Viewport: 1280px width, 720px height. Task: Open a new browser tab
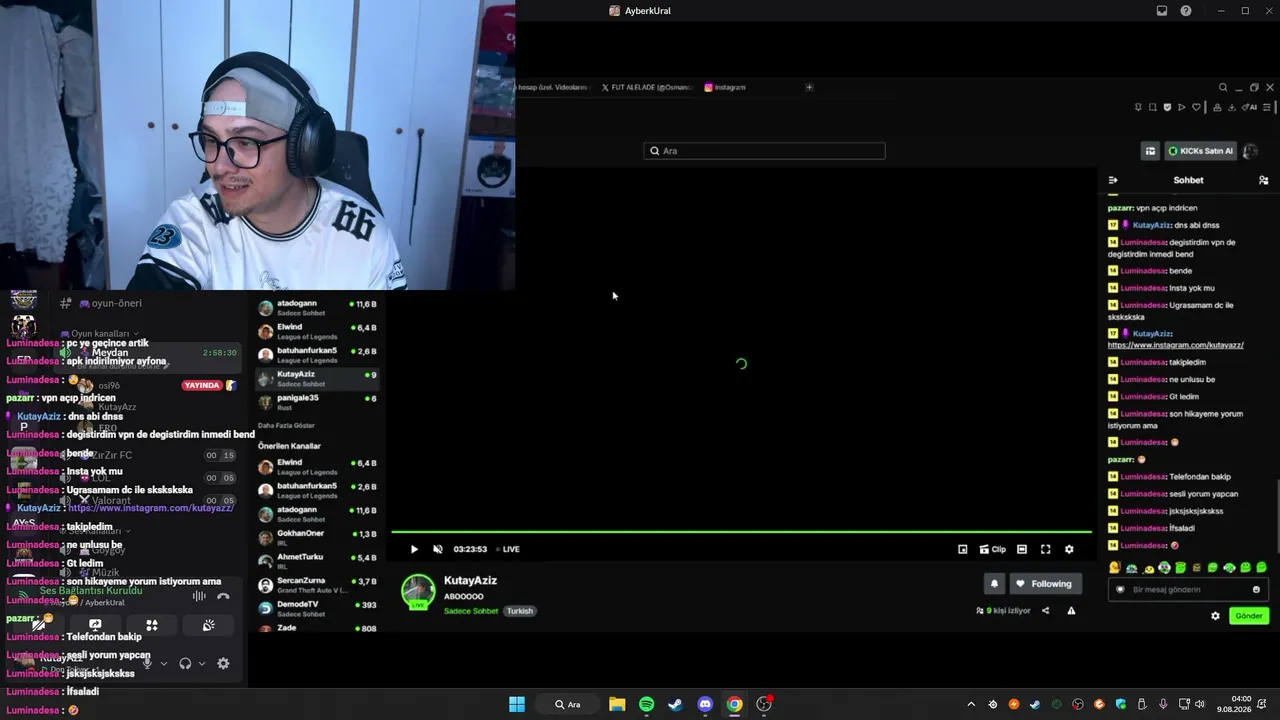coord(809,87)
